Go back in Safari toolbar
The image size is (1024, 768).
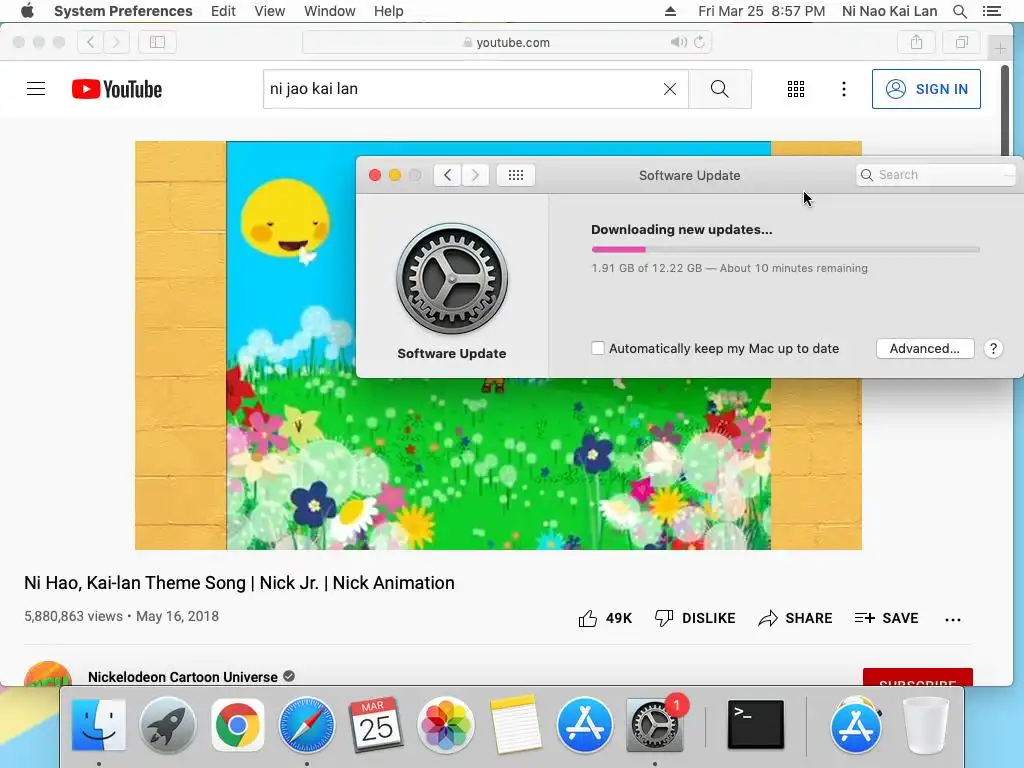point(90,42)
